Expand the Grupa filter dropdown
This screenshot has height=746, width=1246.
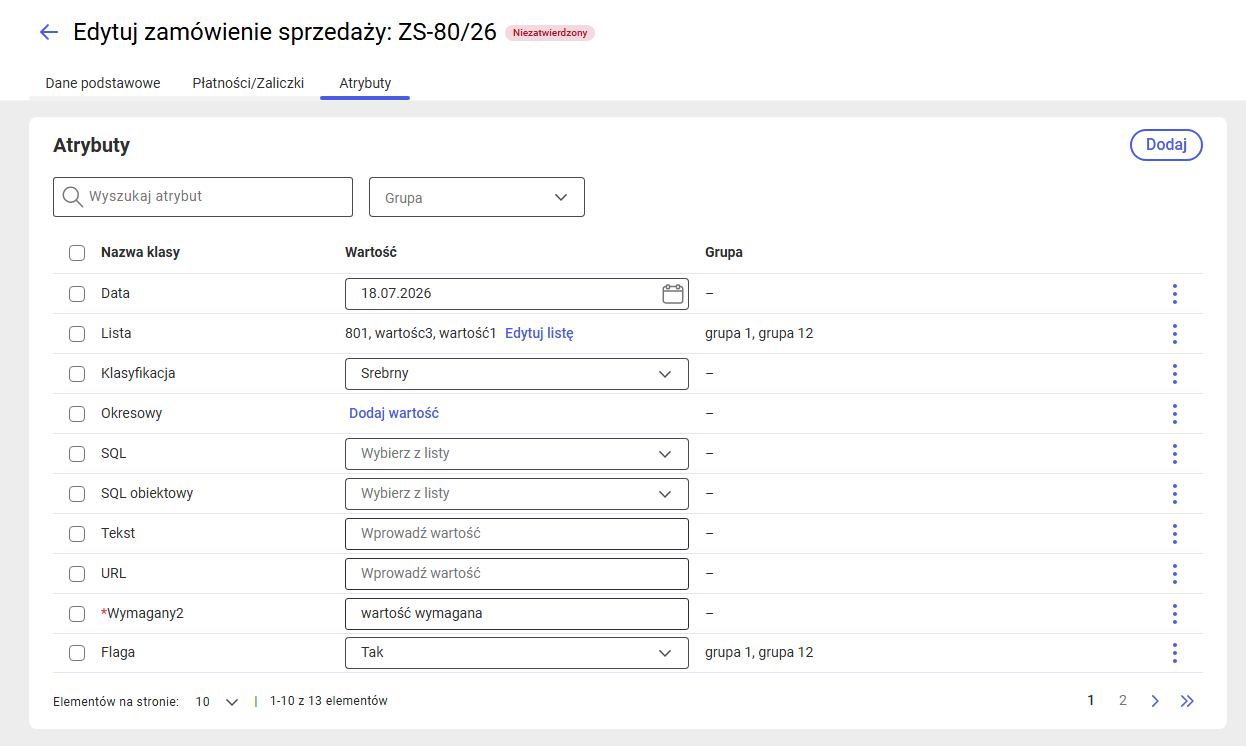pyautogui.click(x=477, y=197)
